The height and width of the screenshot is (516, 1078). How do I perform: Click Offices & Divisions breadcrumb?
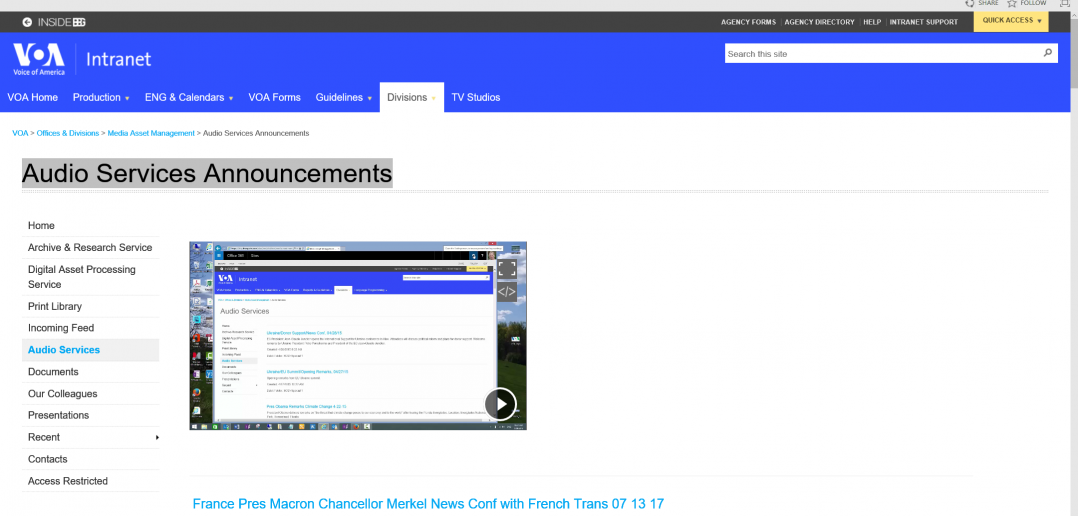tap(67, 133)
